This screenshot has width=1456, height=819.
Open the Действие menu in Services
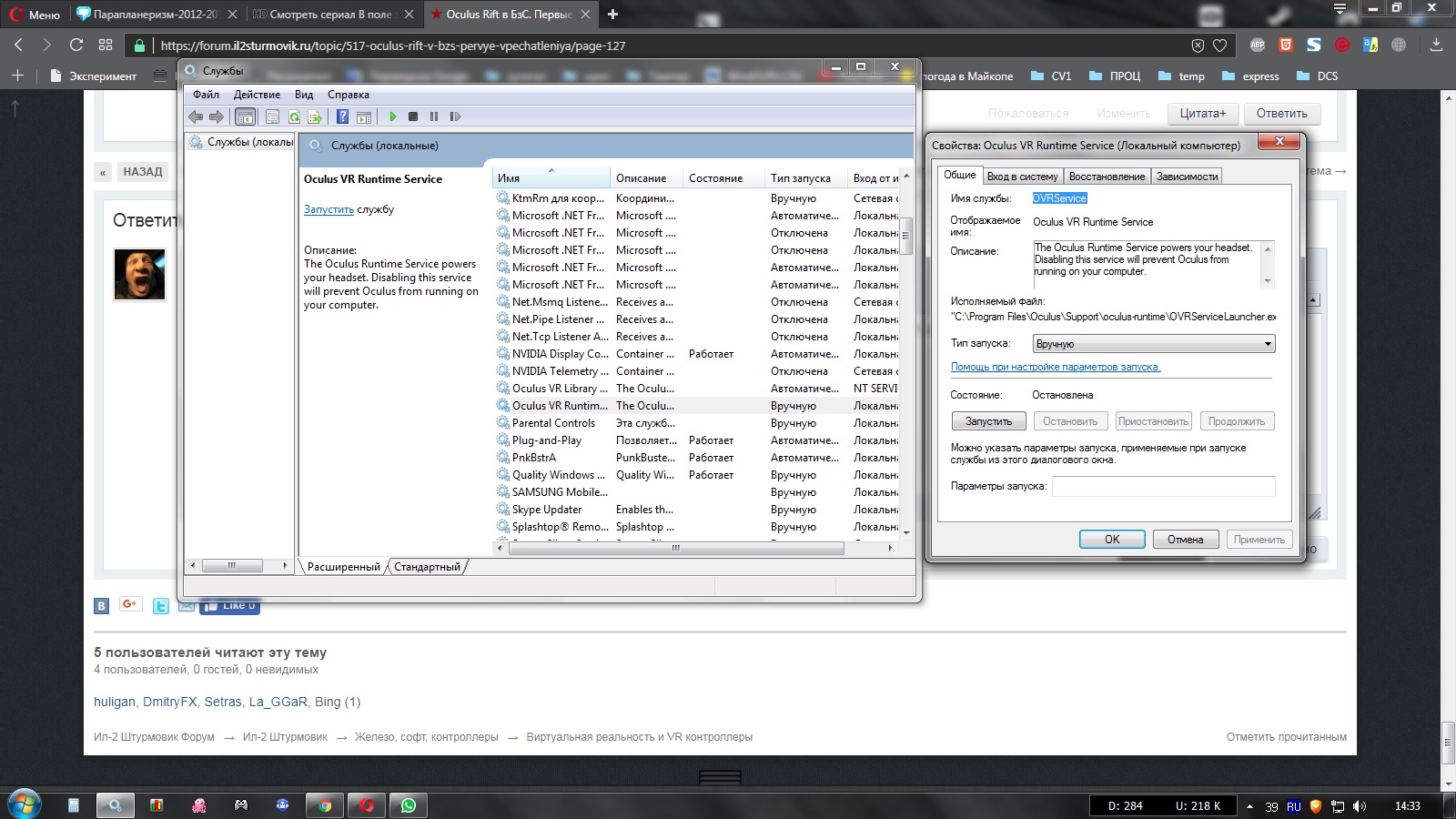click(x=257, y=95)
